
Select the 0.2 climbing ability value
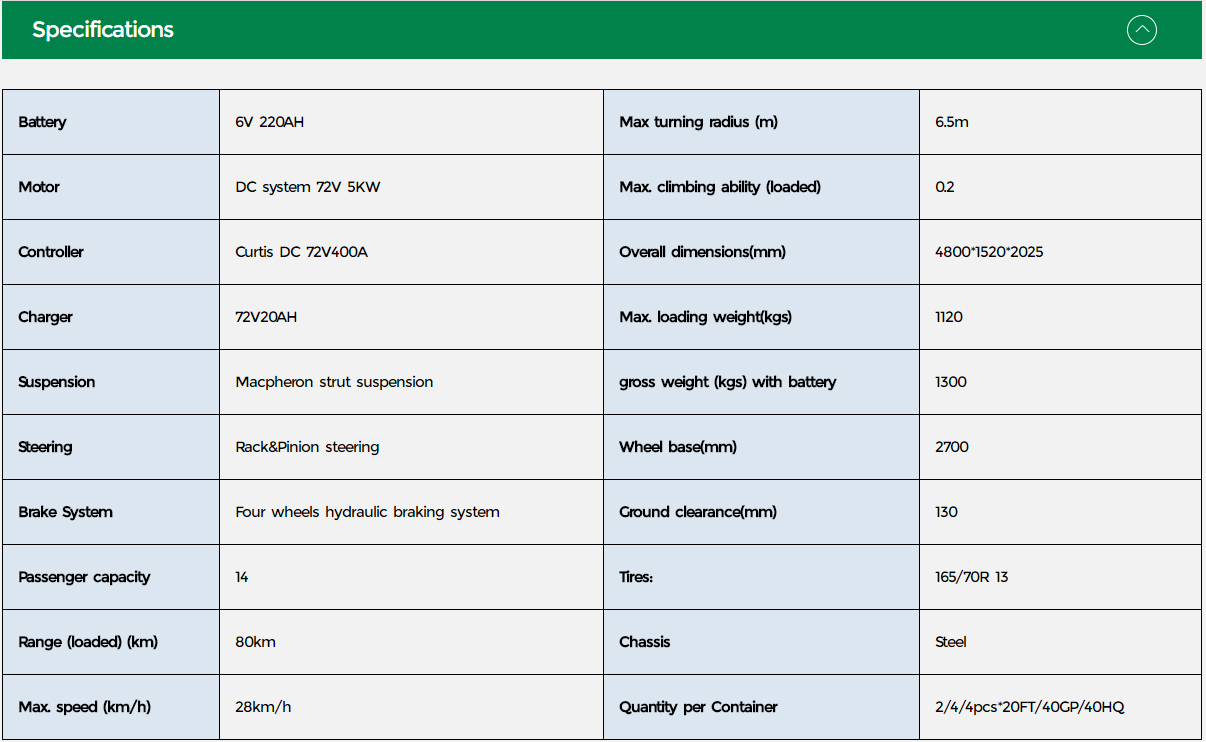[x=944, y=187]
